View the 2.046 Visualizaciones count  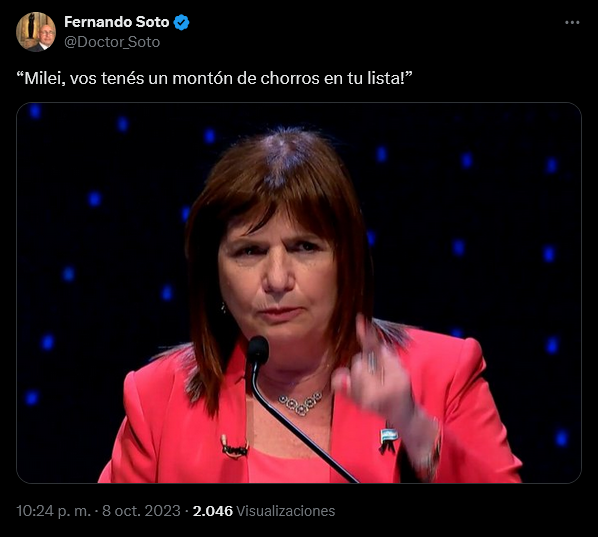pos(264,511)
